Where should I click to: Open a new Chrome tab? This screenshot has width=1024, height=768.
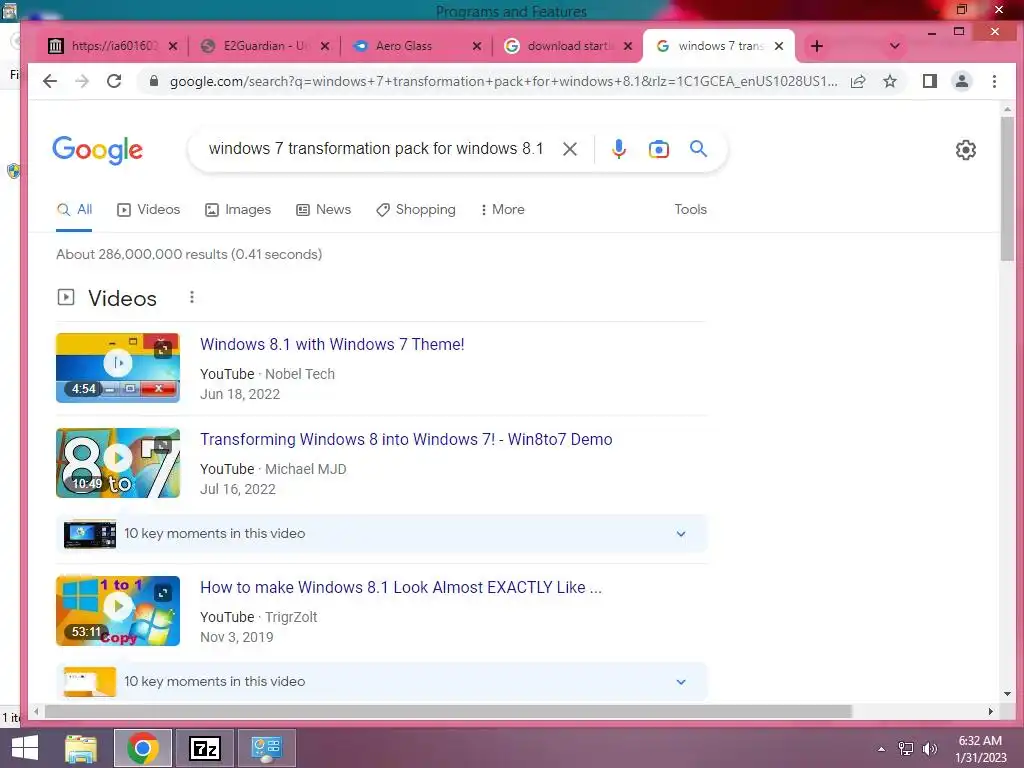coord(816,46)
